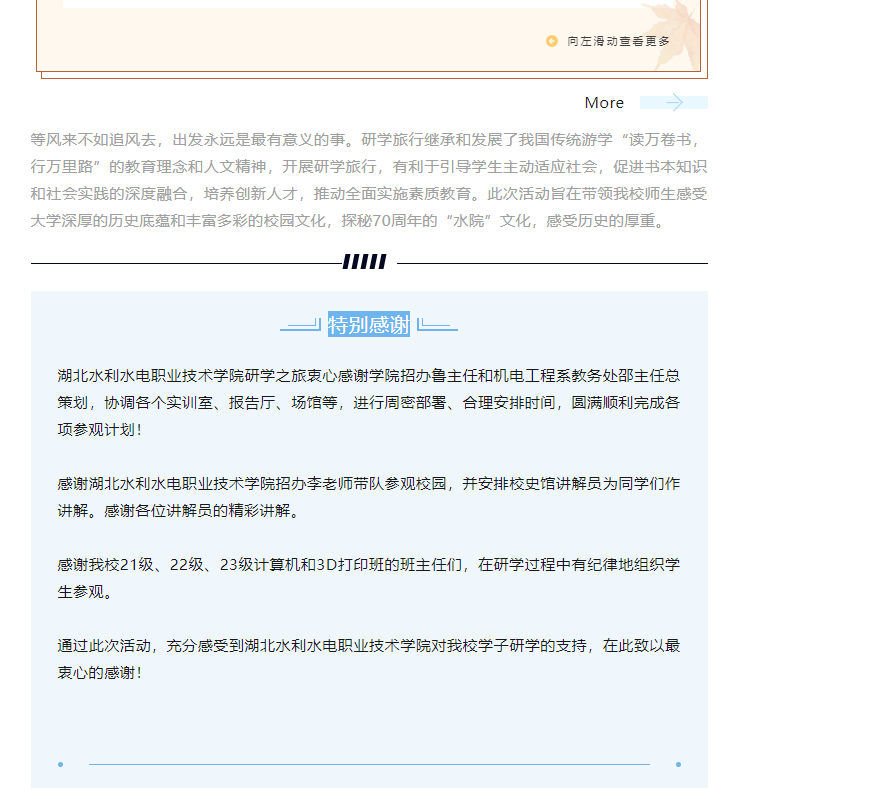Click the right arrow icon beside More
The height and width of the screenshot is (799, 895).
pyautogui.click(x=674, y=103)
